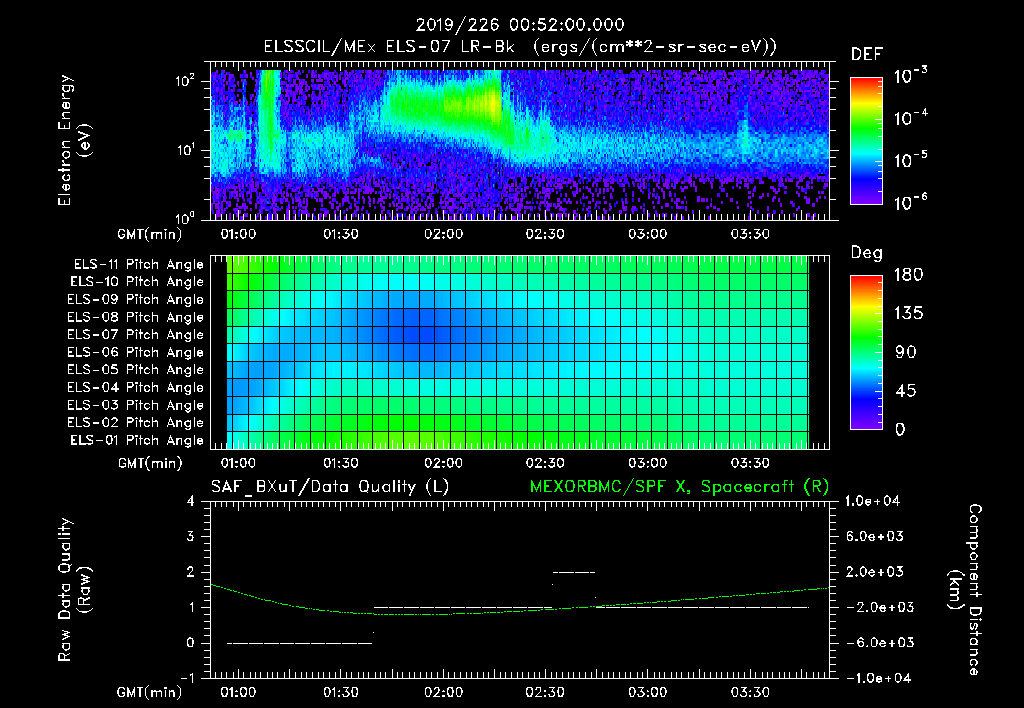This screenshot has width=1024, height=708.
Task: Click data quality segment at level 2
Action: click(x=574, y=572)
